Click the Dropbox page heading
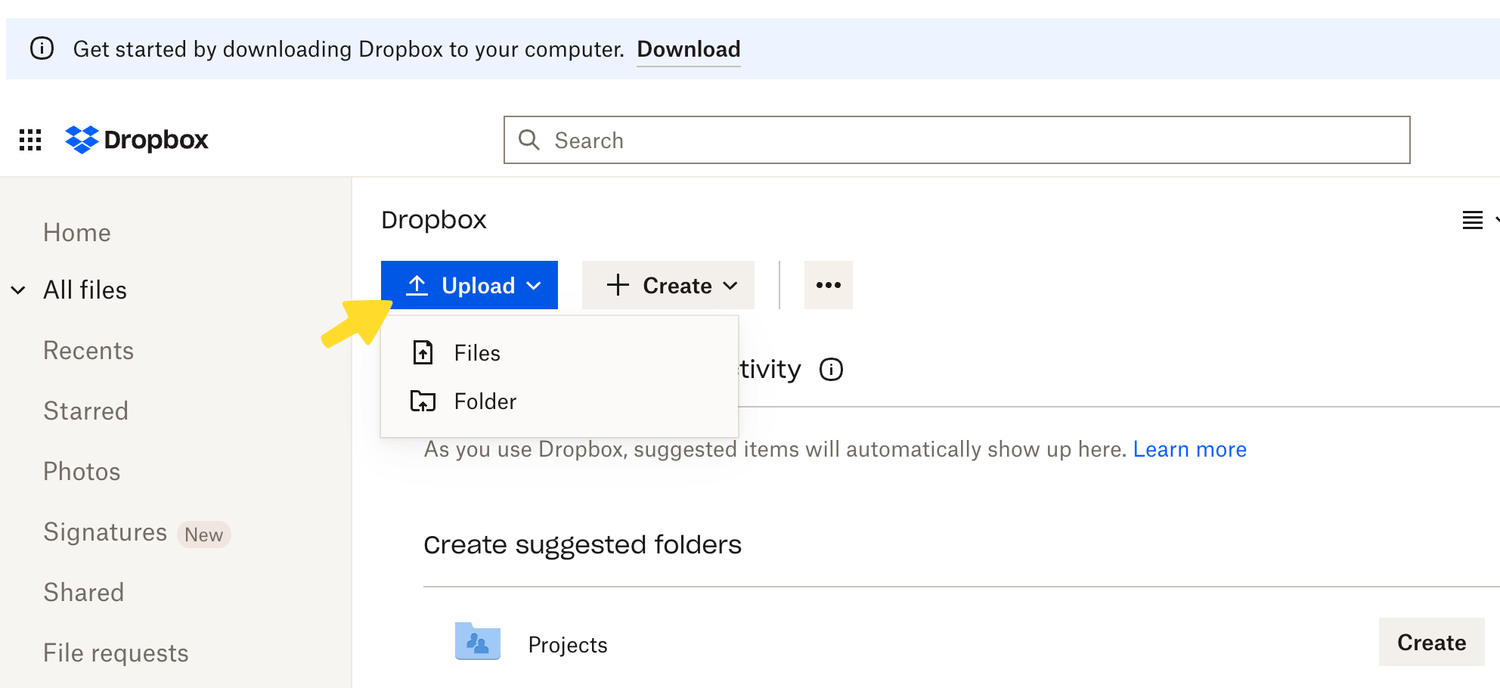Viewport: 1500px width, 688px height. pyautogui.click(x=434, y=220)
